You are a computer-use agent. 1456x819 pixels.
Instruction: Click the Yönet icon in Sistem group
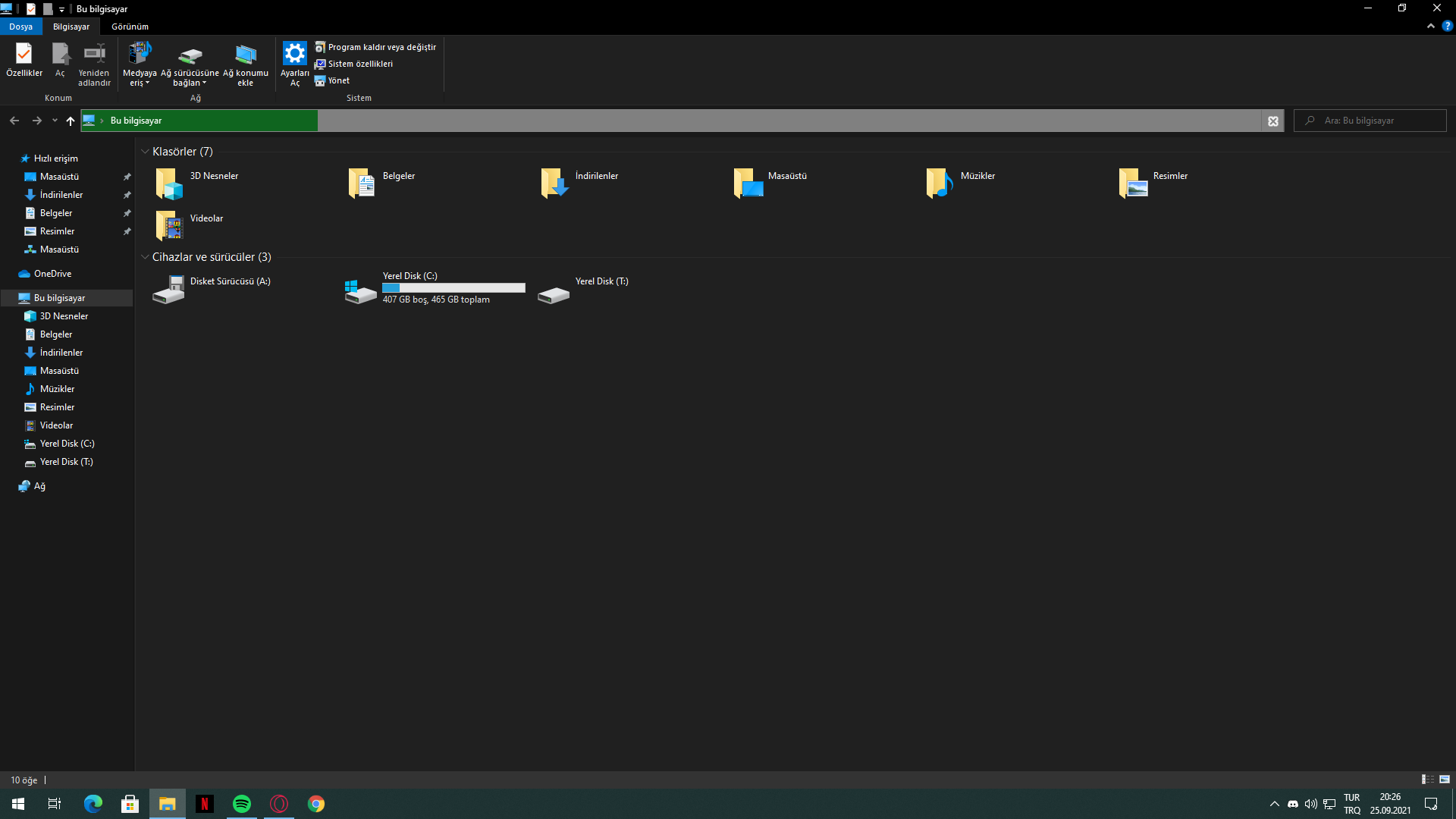320,81
